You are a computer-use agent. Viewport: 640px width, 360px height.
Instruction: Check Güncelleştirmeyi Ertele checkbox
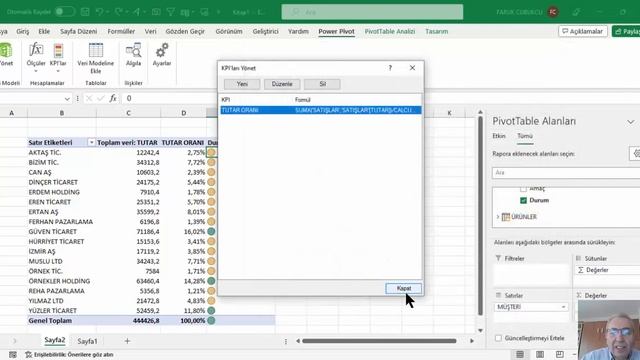(498, 338)
